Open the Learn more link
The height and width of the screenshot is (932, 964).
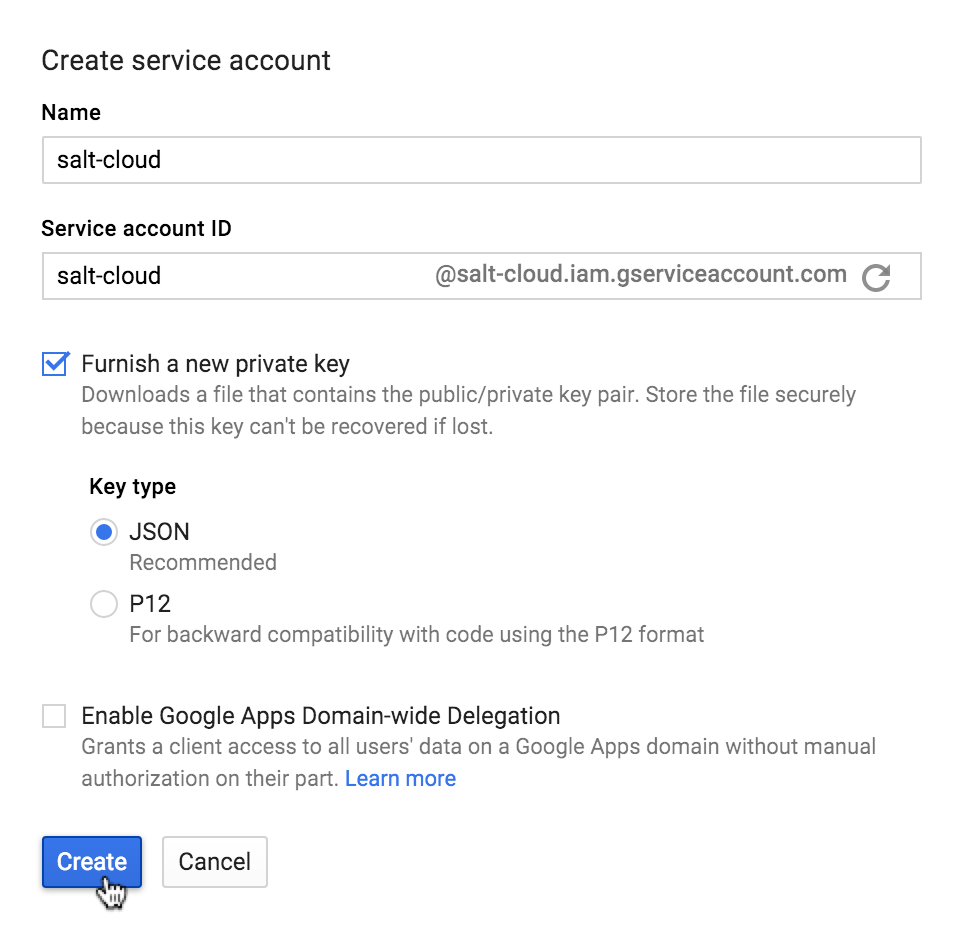[x=400, y=779]
